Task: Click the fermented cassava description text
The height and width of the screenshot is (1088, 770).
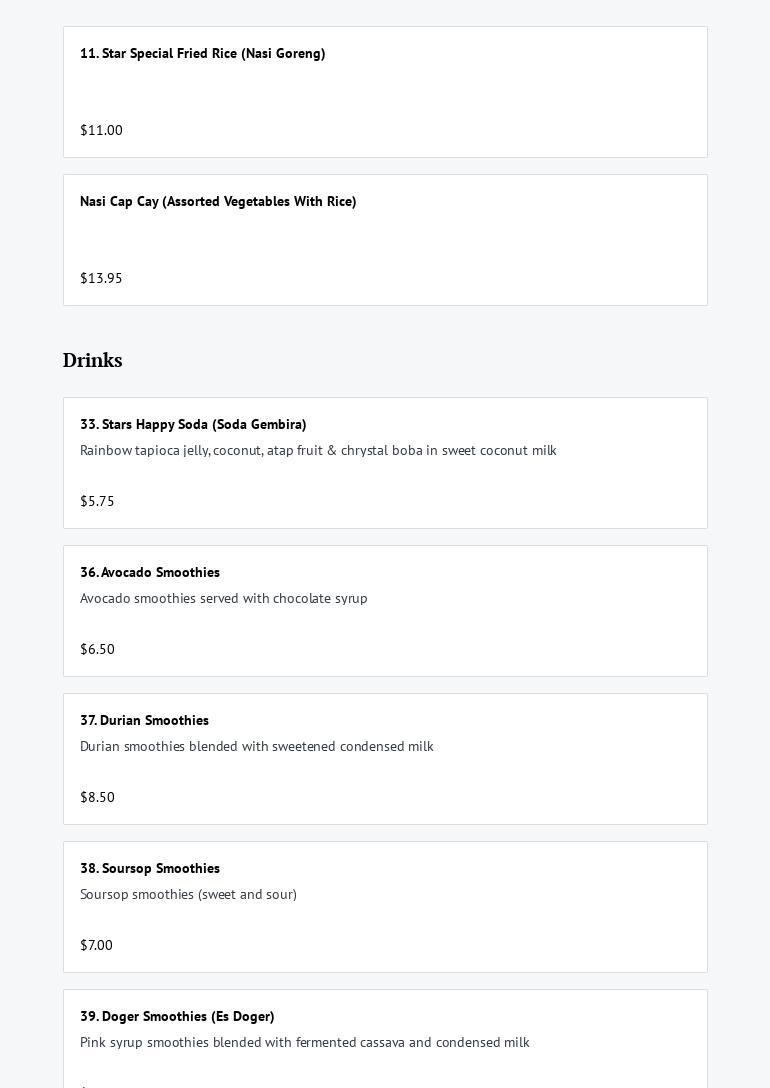Action: pos(304,1042)
